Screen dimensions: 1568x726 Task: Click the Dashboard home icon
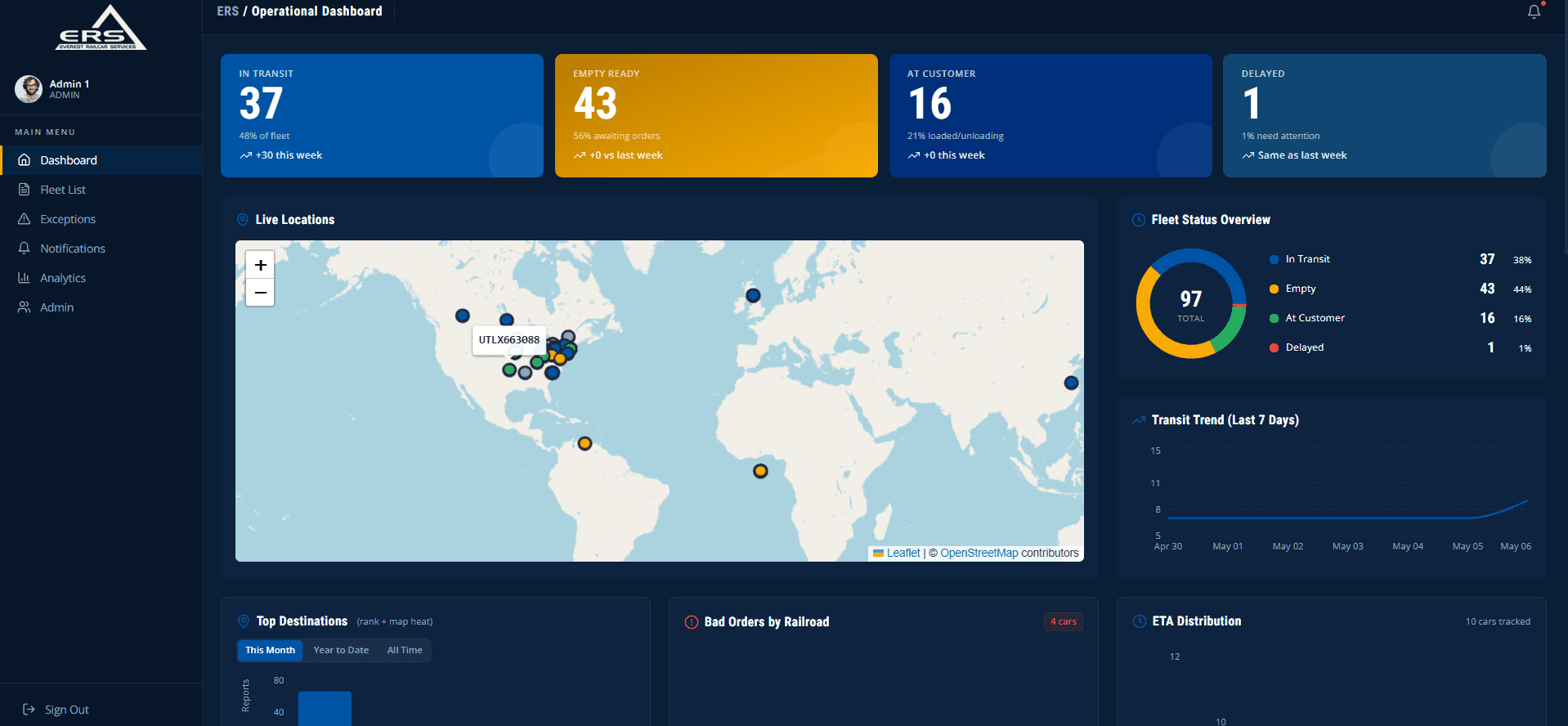pos(25,160)
